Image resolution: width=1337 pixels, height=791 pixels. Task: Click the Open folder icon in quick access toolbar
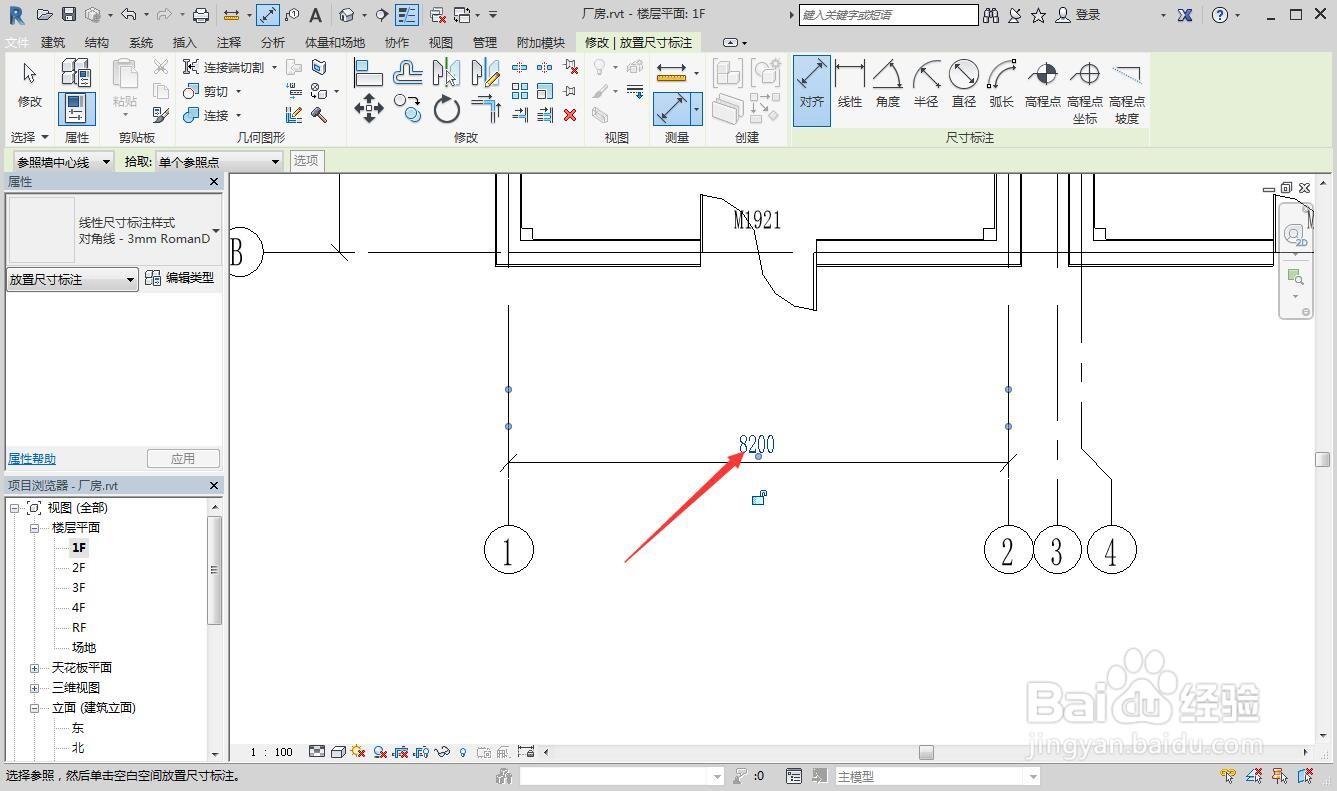coord(44,15)
